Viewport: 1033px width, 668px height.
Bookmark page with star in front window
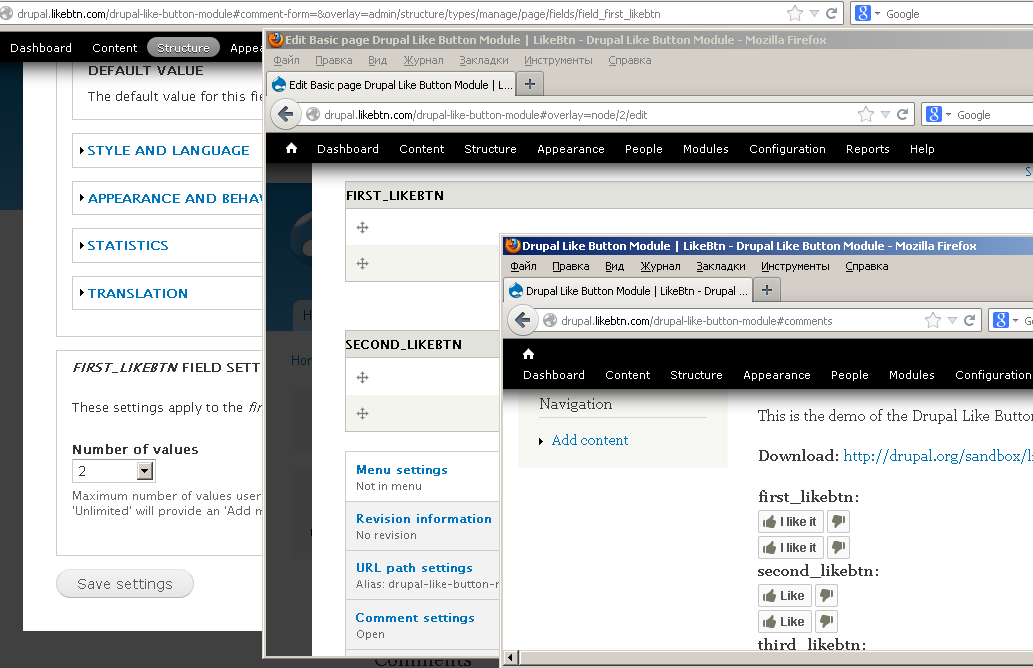(933, 321)
